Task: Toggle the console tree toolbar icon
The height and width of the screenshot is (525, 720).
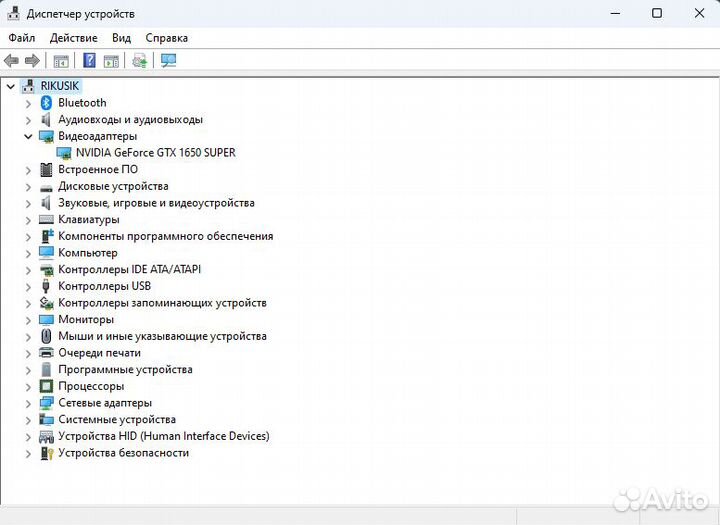Action: point(61,61)
